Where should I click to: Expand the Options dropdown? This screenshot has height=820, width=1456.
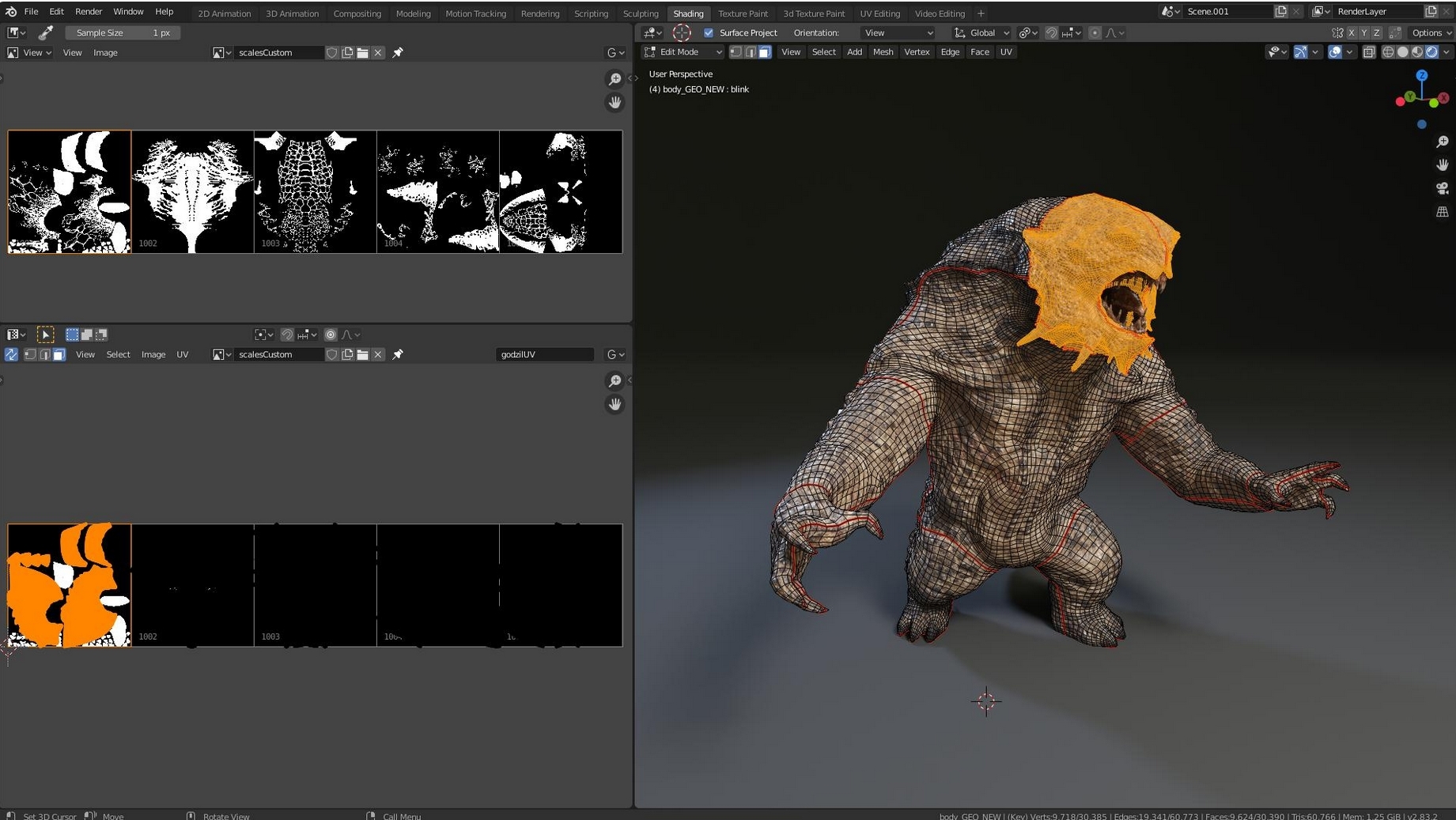tap(1429, 32)
